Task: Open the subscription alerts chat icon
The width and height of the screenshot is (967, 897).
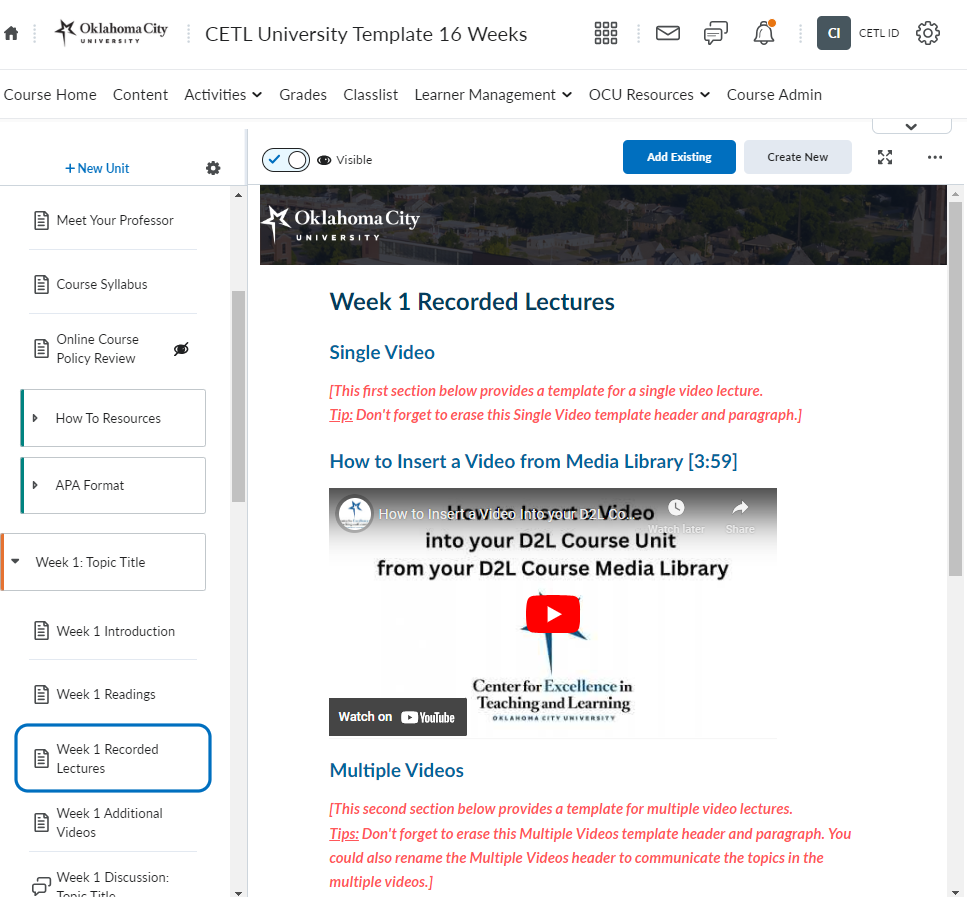Action: pyautogui.click(x=715, y=33)
